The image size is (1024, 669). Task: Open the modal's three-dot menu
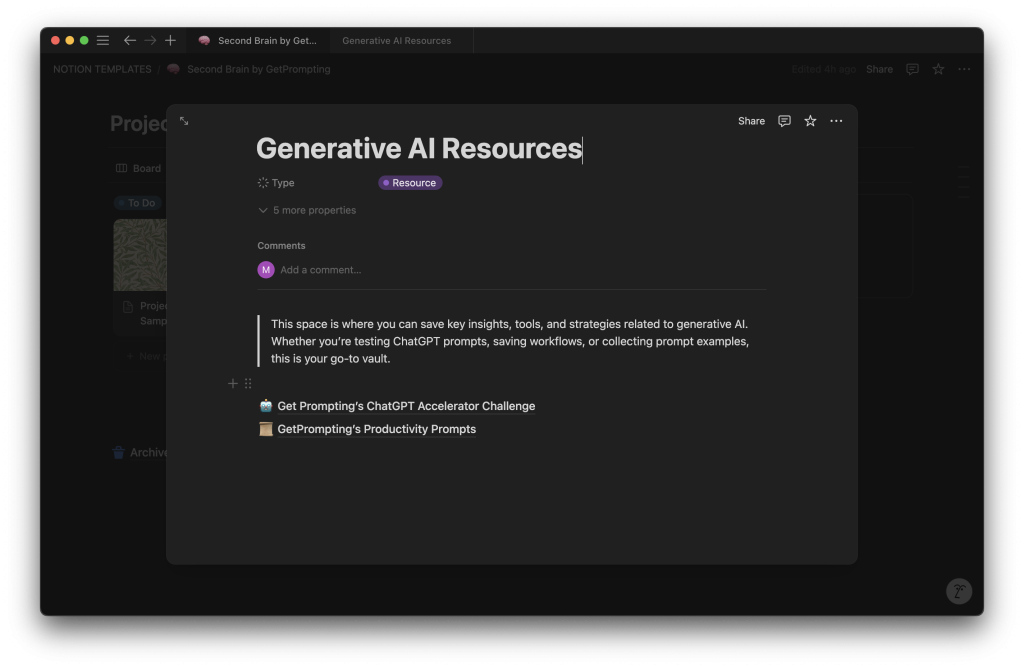pyautogui.click(x=836, y=121)
